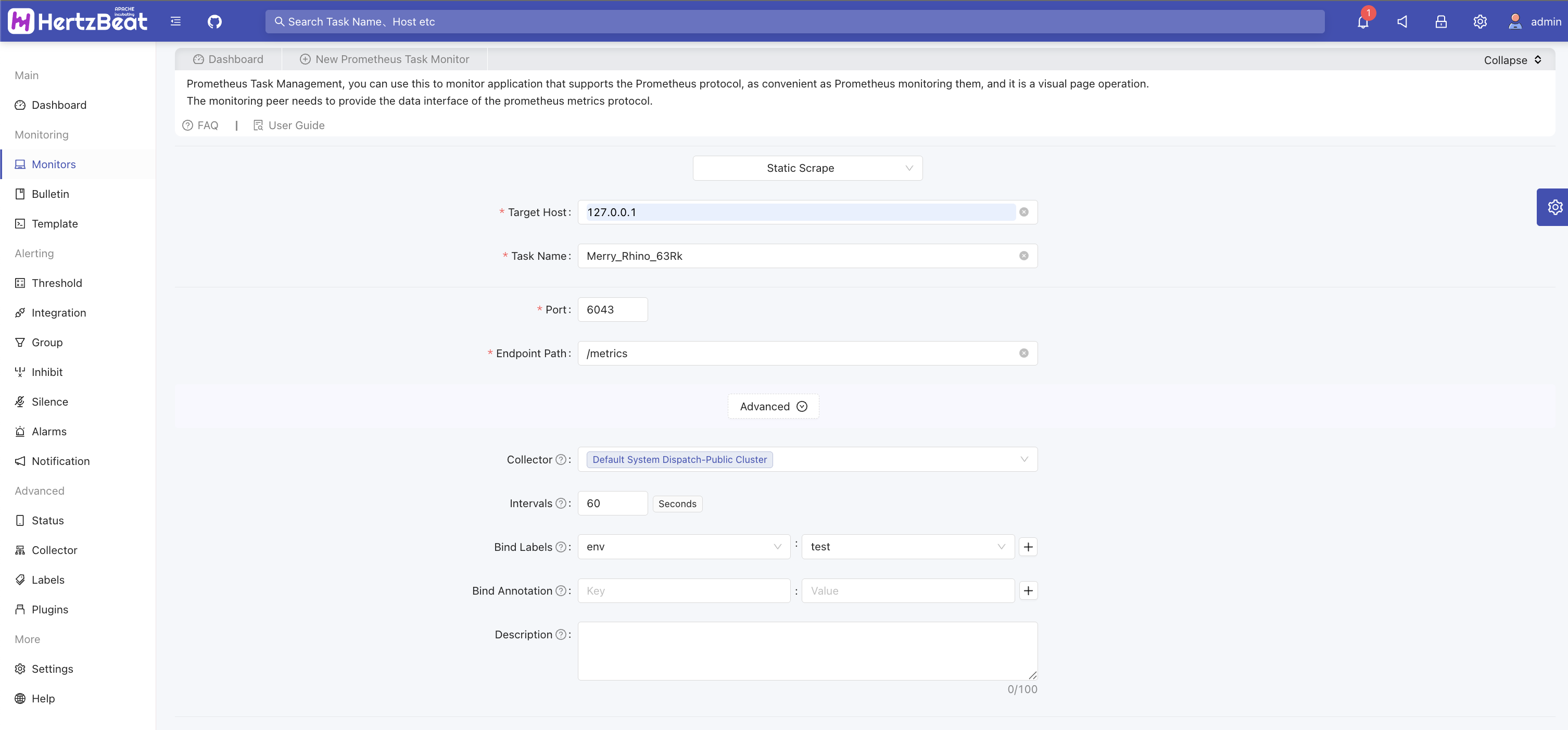This screenshot has height=730, width=1568.
Task: Add a Bind Annotation row
Action: (x=1028, y=590)
